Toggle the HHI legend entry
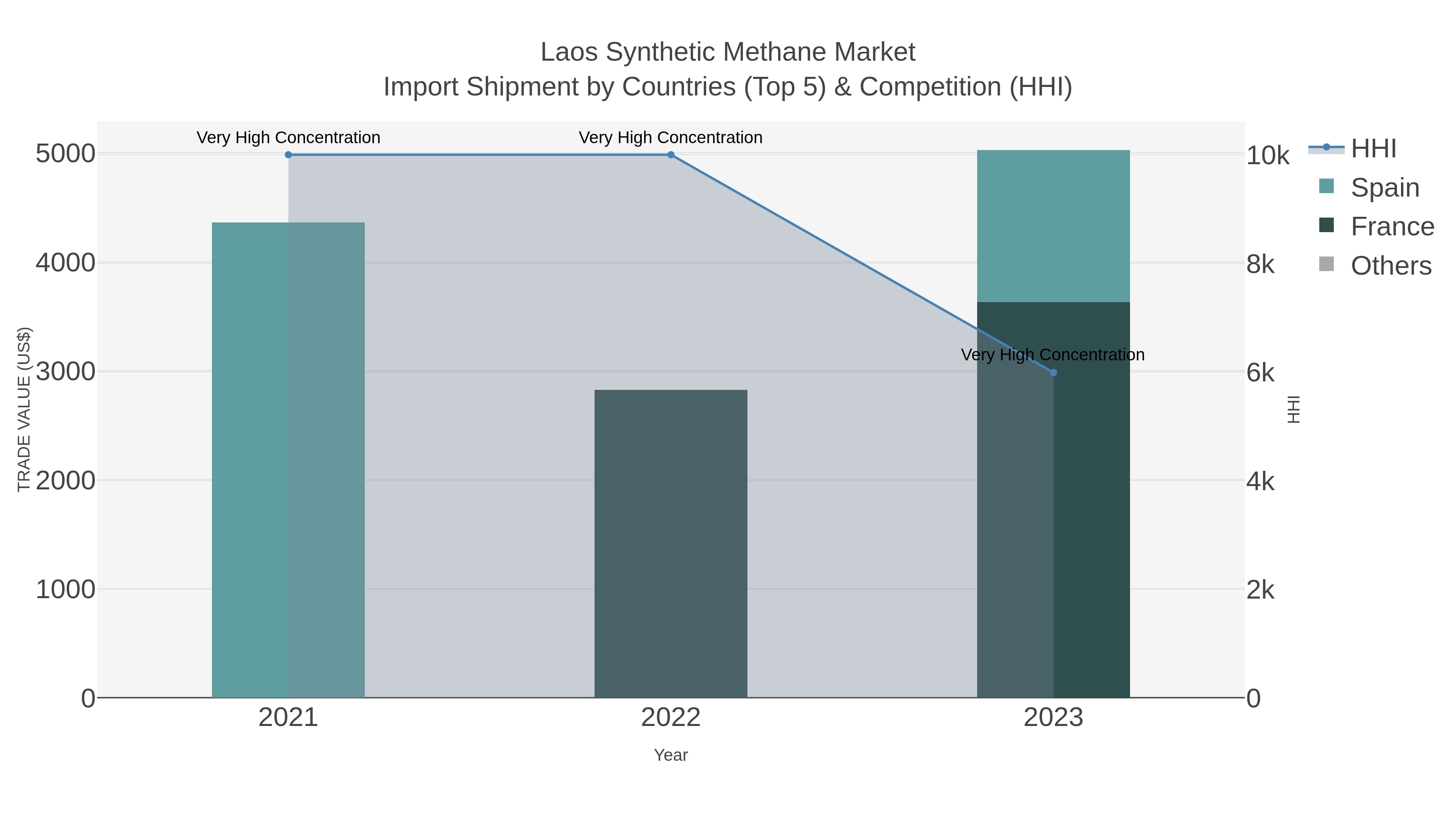Screen dimensions: 1456x819 pyautogui.click(x=1352, y=149)
